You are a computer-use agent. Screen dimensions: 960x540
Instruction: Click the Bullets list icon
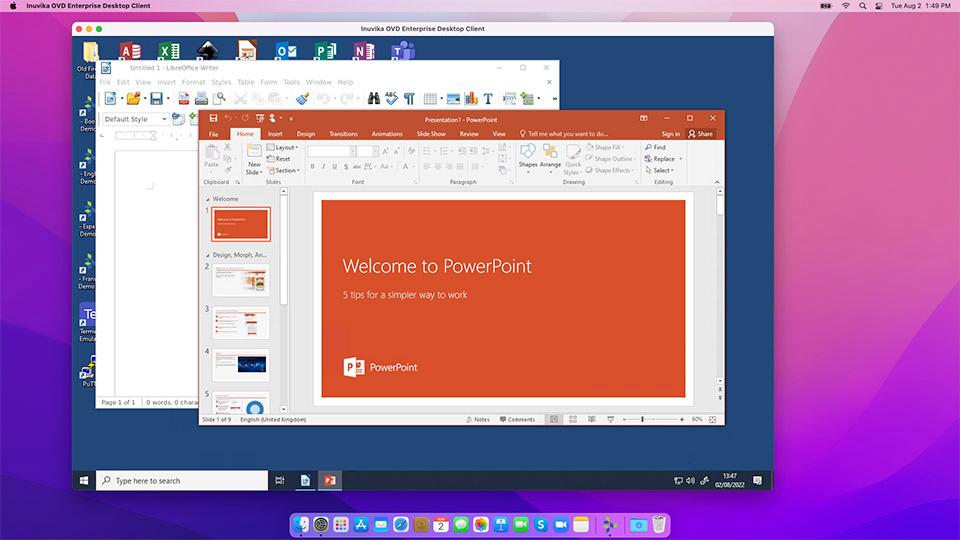coord(427,151)
